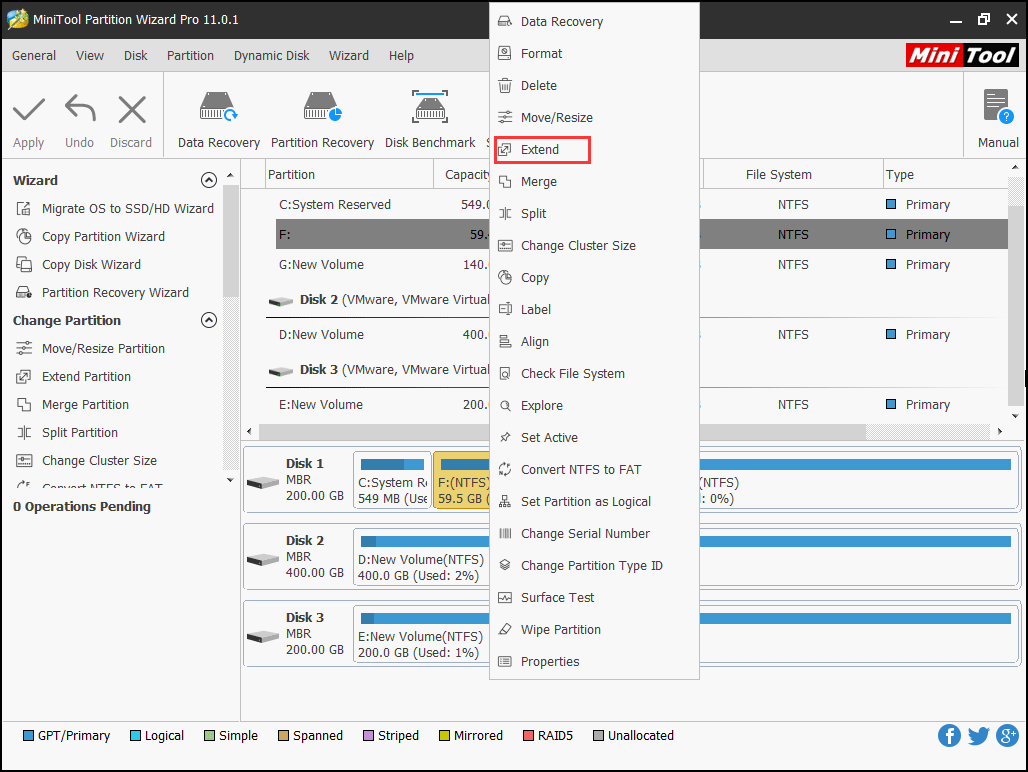Choose Set Partition as Logical

[594, 502]
